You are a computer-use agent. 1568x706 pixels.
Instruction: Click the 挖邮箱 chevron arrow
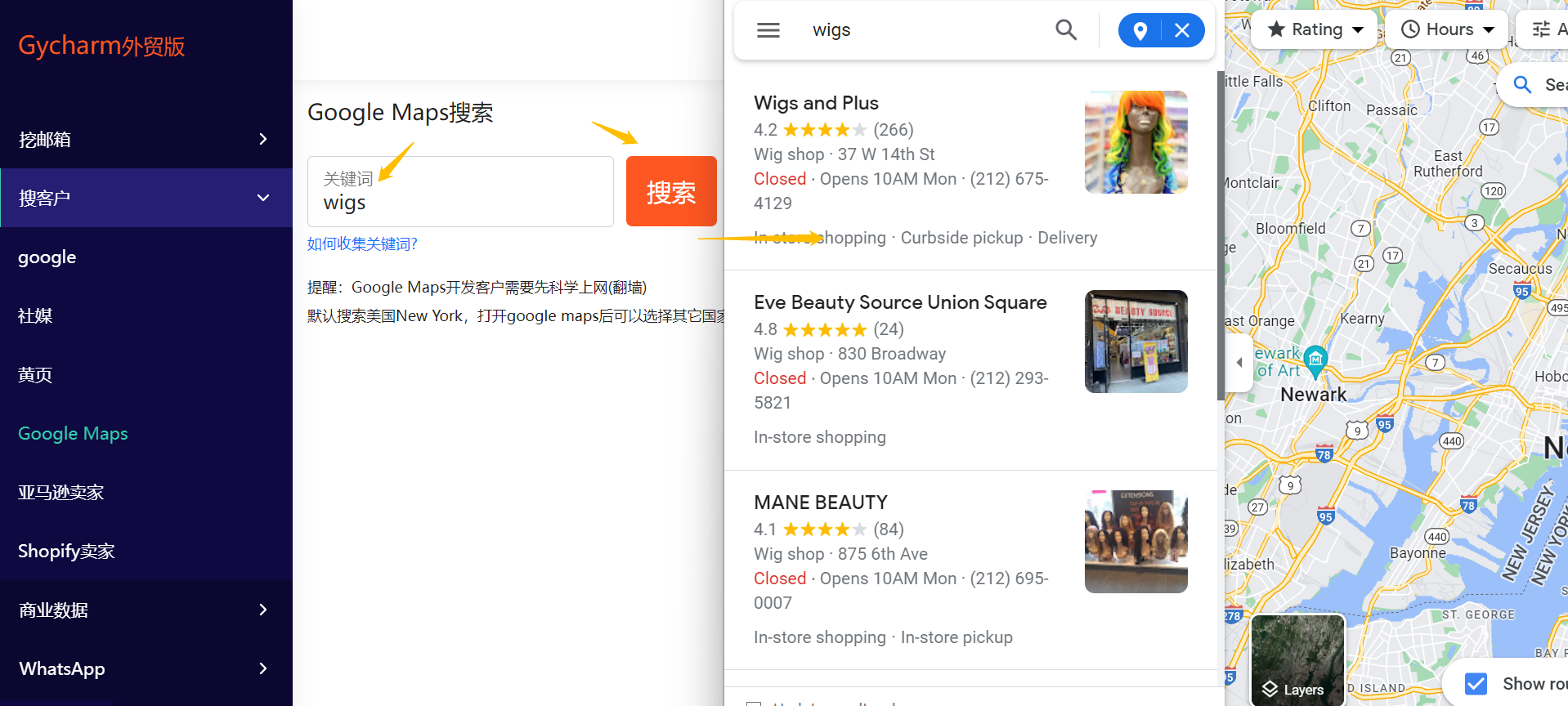point(262,139)
